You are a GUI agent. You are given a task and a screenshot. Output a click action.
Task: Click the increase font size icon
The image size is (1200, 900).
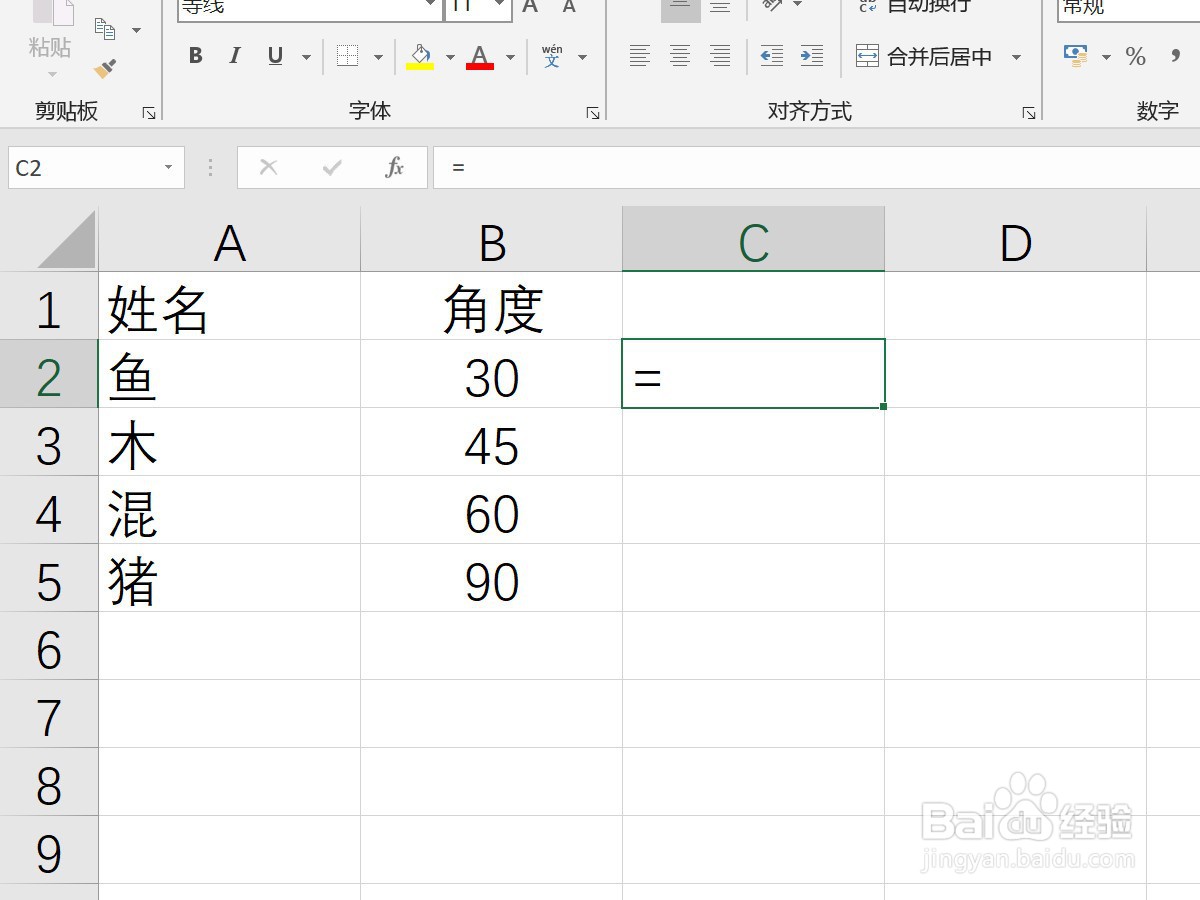point(529,8)
